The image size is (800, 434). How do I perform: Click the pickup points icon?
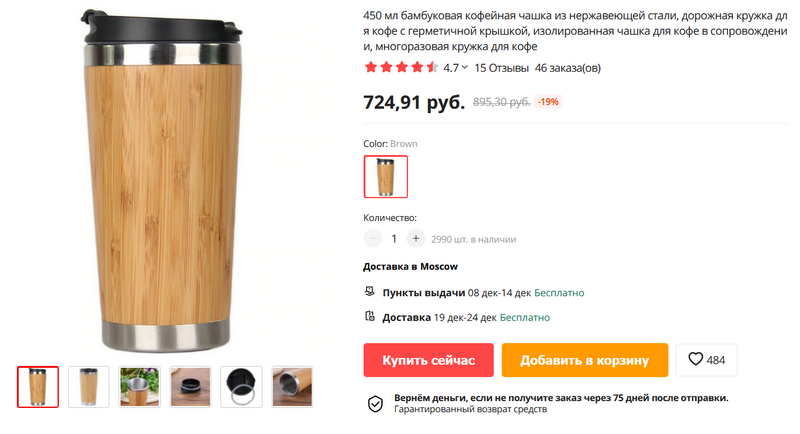click(x=369, y=292)
